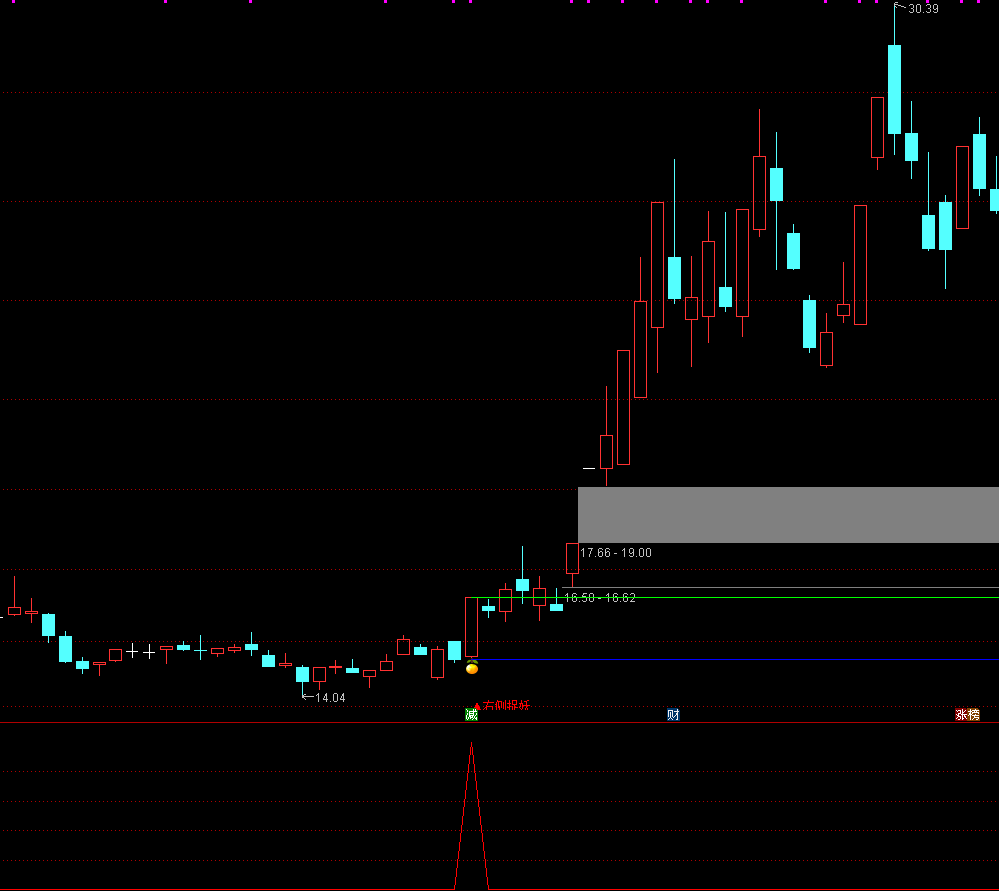Select the red signal text beside 减
999x891 pixels.
506,706
